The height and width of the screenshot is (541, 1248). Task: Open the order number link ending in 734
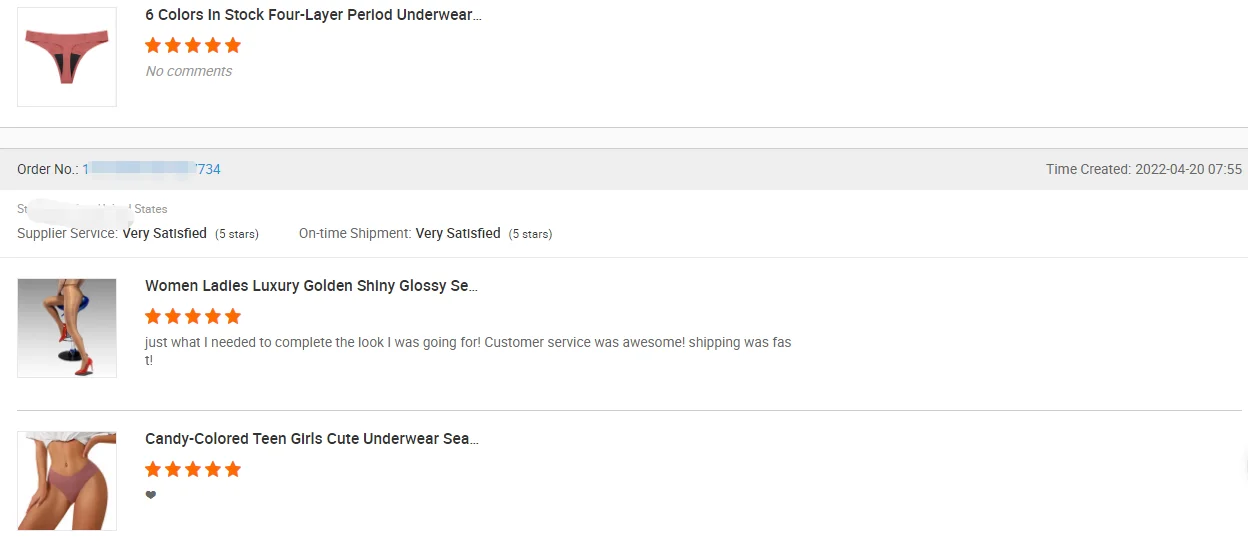(x=152, y=169)
